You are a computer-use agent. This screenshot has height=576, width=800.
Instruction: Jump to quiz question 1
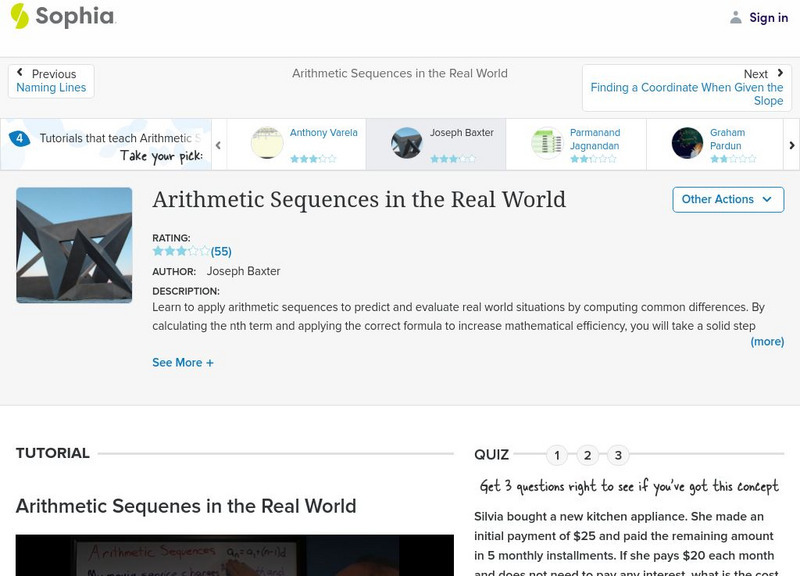point(557,455)
